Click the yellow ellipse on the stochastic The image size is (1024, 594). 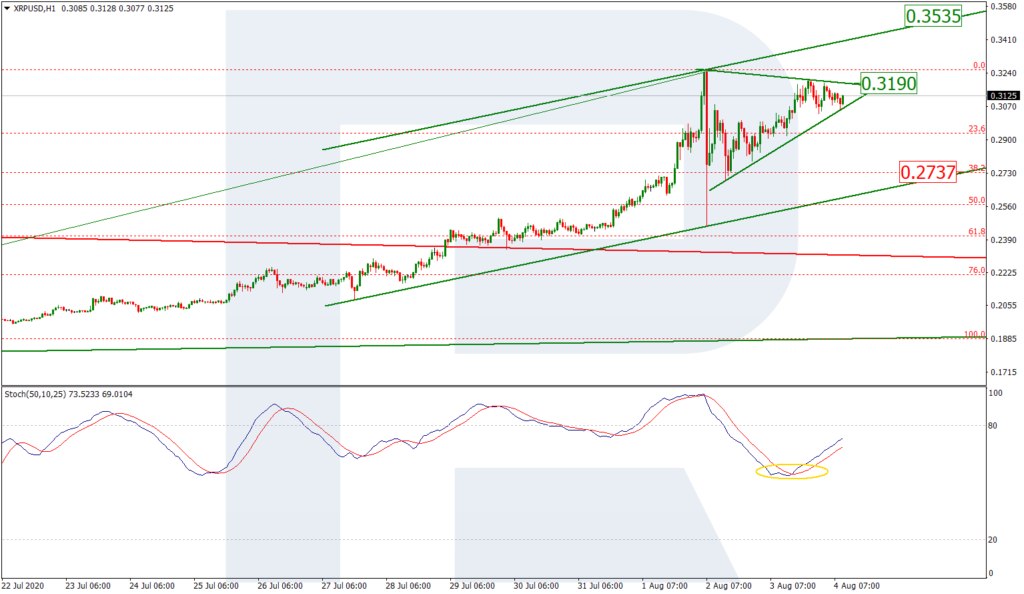pos(791,471)
